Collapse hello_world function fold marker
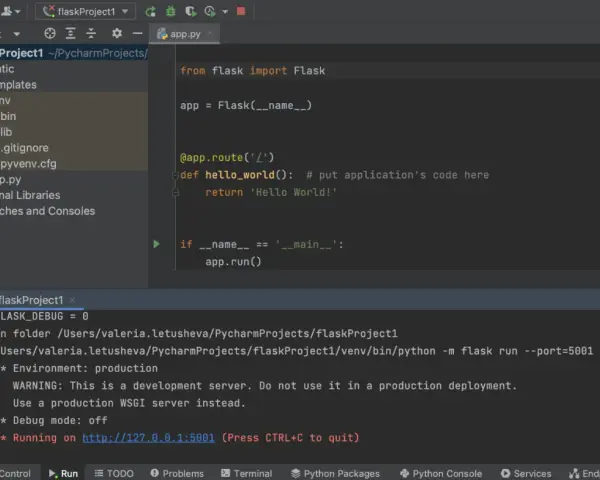Screen dimensions: 600x480 176,175
